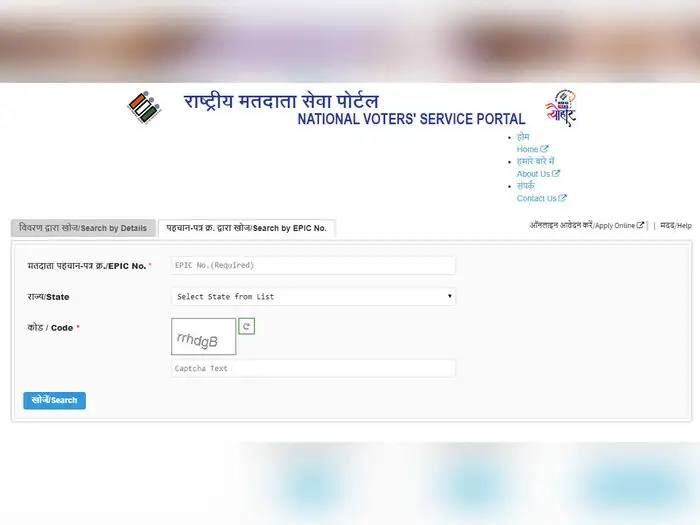Click the blue Search button
Screen dimensions: 700x525
pyautogui.click(x=54, y=400)
